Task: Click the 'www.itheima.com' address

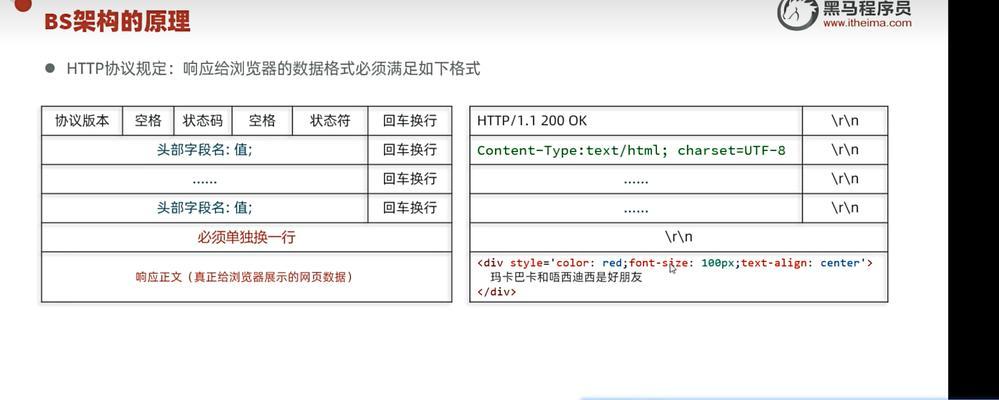Action: (867, 23)
